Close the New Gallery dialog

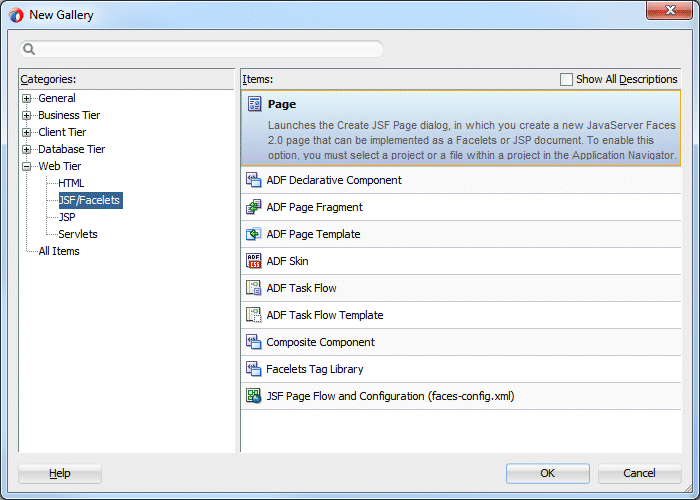pyautogui.click(x=670, y=10)
